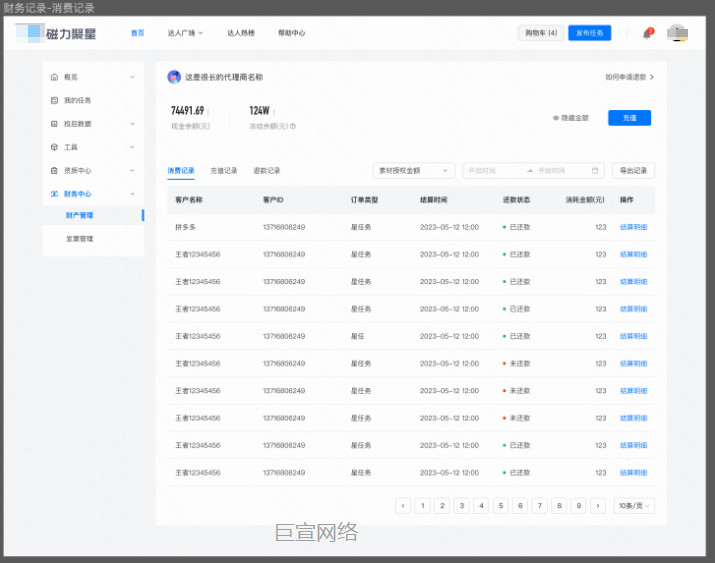This screenshot has height=563, width=715.
Task: Go to page 3 in pagination
Action: click(x=461, y=506)
